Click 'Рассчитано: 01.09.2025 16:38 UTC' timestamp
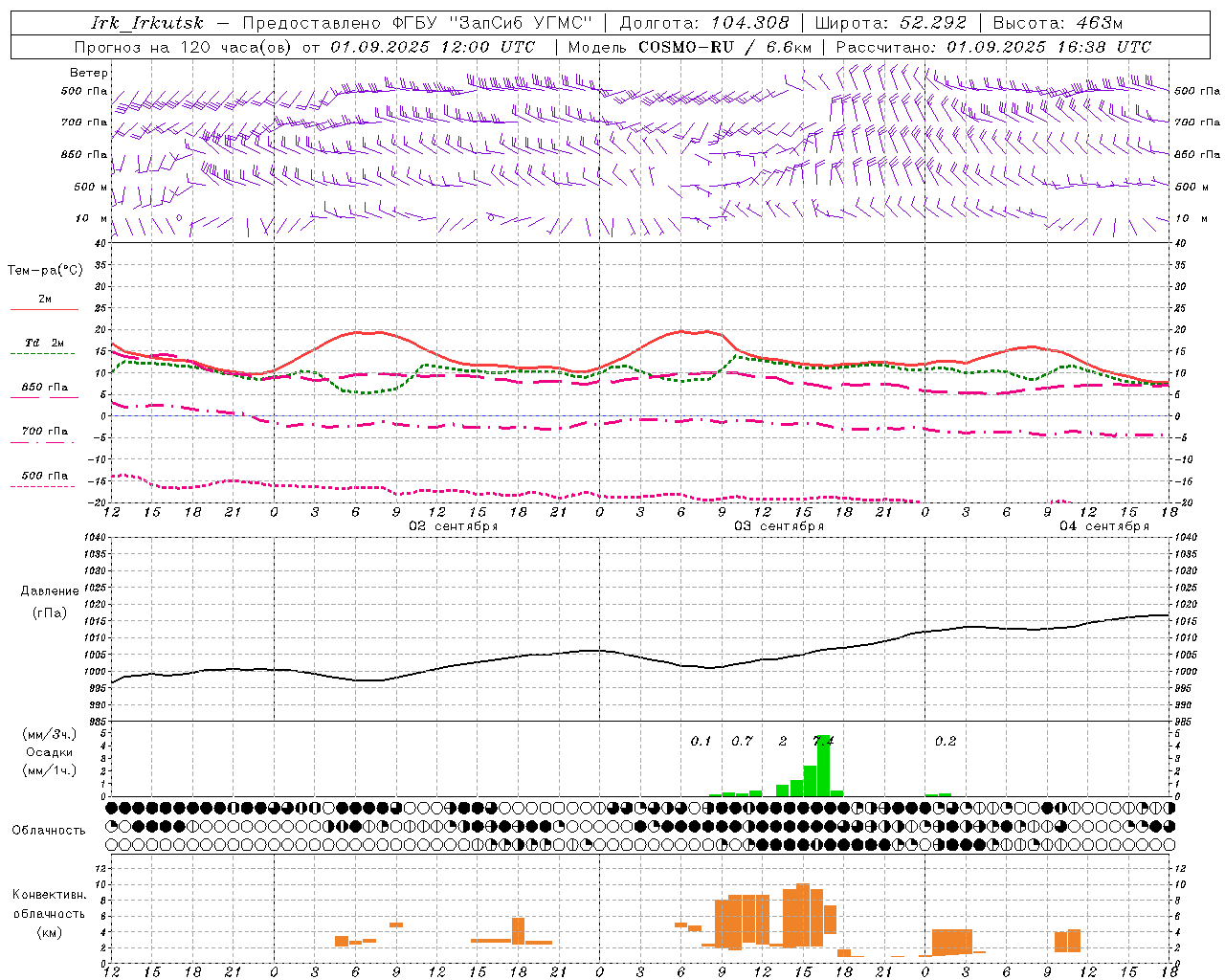Image resolution: width=1225 pixels, height=980 pixels. click(993, 47)
